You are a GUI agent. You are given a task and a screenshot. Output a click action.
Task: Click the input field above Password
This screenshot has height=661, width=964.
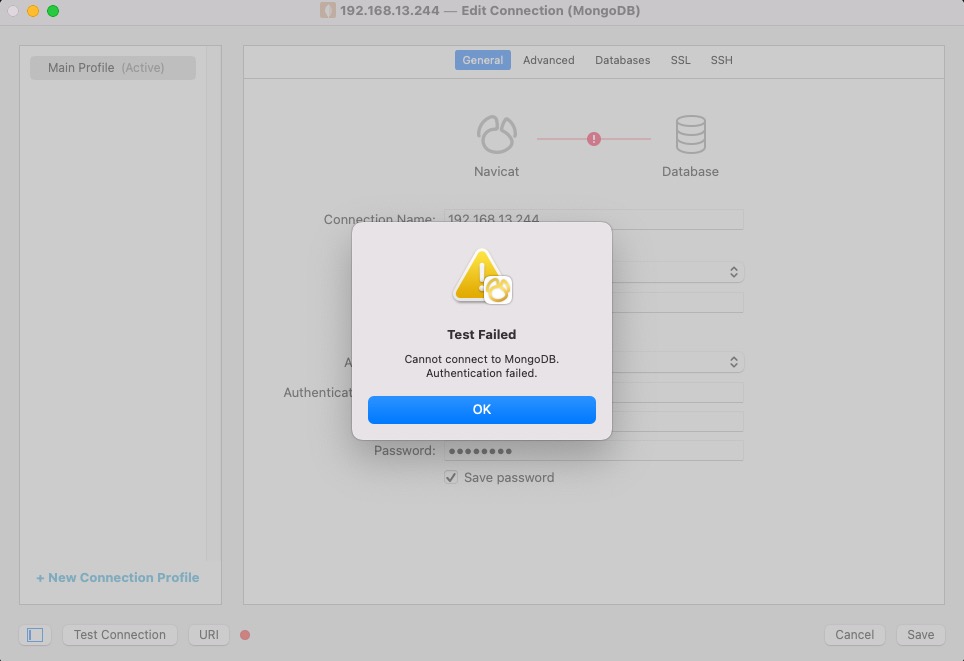point(678,421)
